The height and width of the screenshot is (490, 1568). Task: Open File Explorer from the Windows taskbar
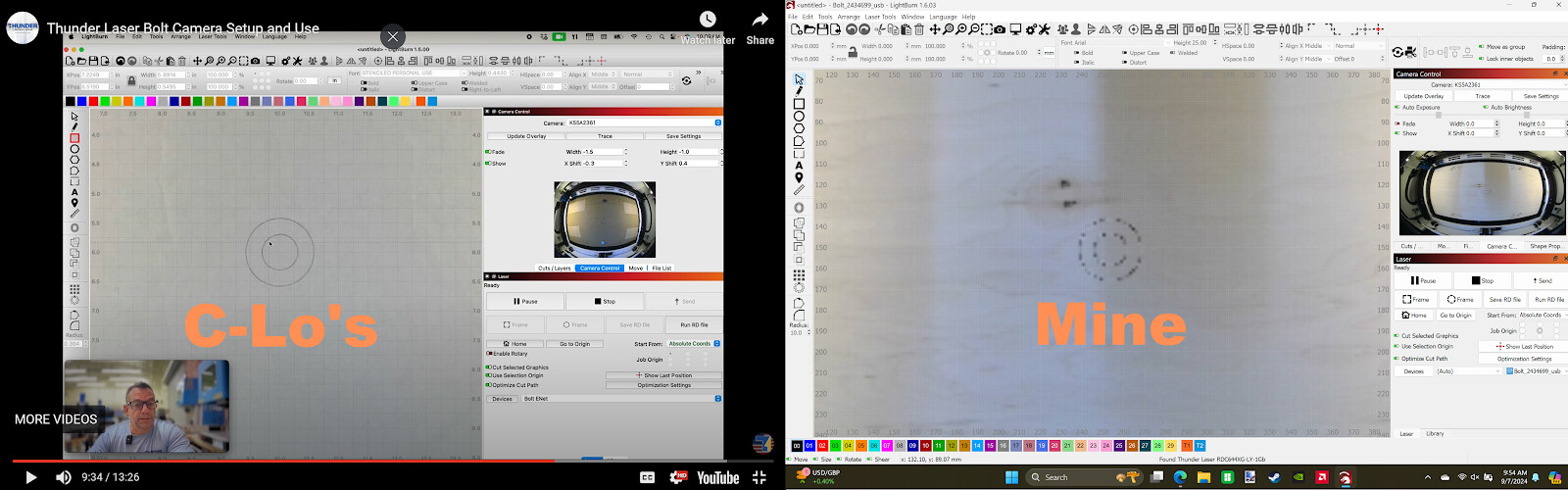[1203, 477]
